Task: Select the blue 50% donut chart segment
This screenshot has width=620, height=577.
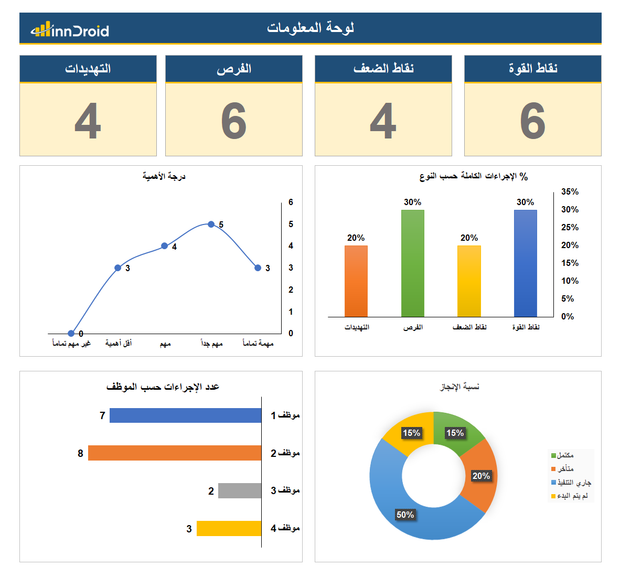Action: (x=405, y=505)
